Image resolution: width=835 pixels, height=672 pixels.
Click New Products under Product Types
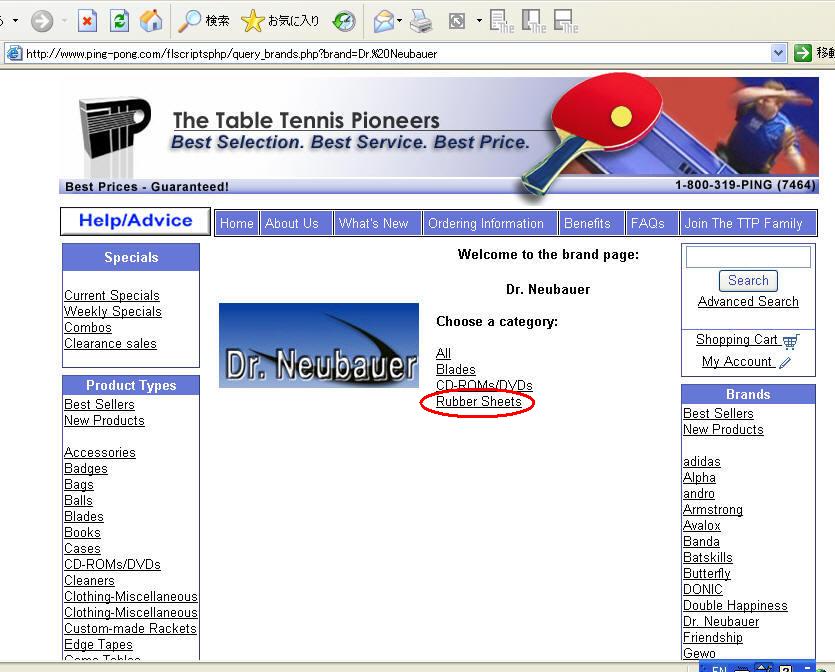point(104,421)
